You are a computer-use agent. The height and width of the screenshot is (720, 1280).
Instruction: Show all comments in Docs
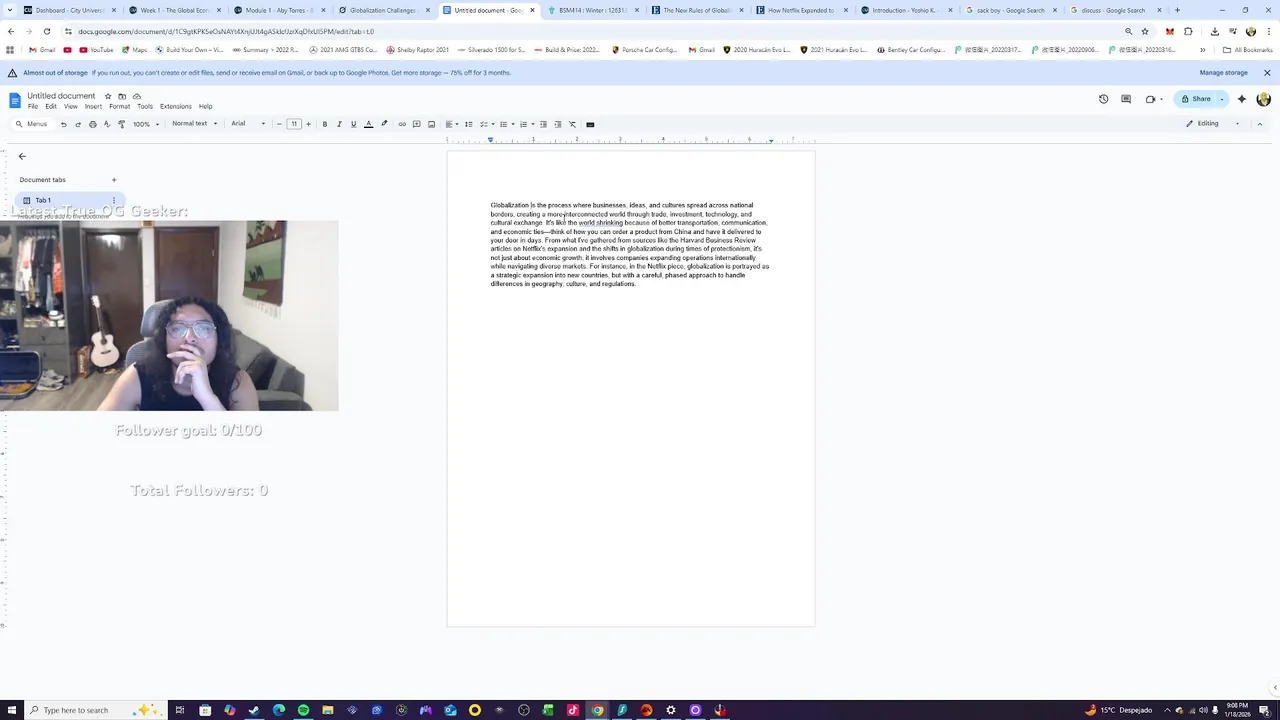pyautogui.click(x=1126, y=99)
